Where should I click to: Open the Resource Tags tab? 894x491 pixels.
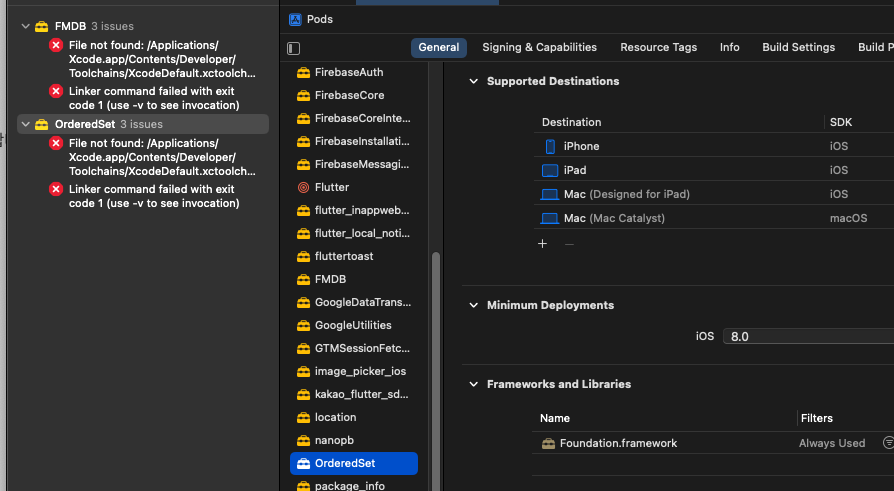pos(659,47)
